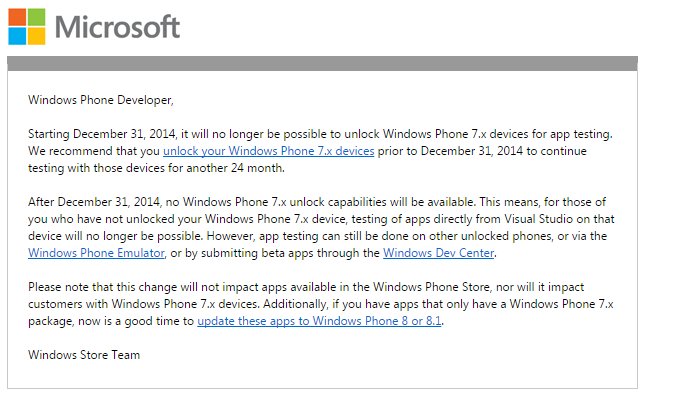Click the phrase 'Starting December 31, 2014'

[x=102, y=134]
